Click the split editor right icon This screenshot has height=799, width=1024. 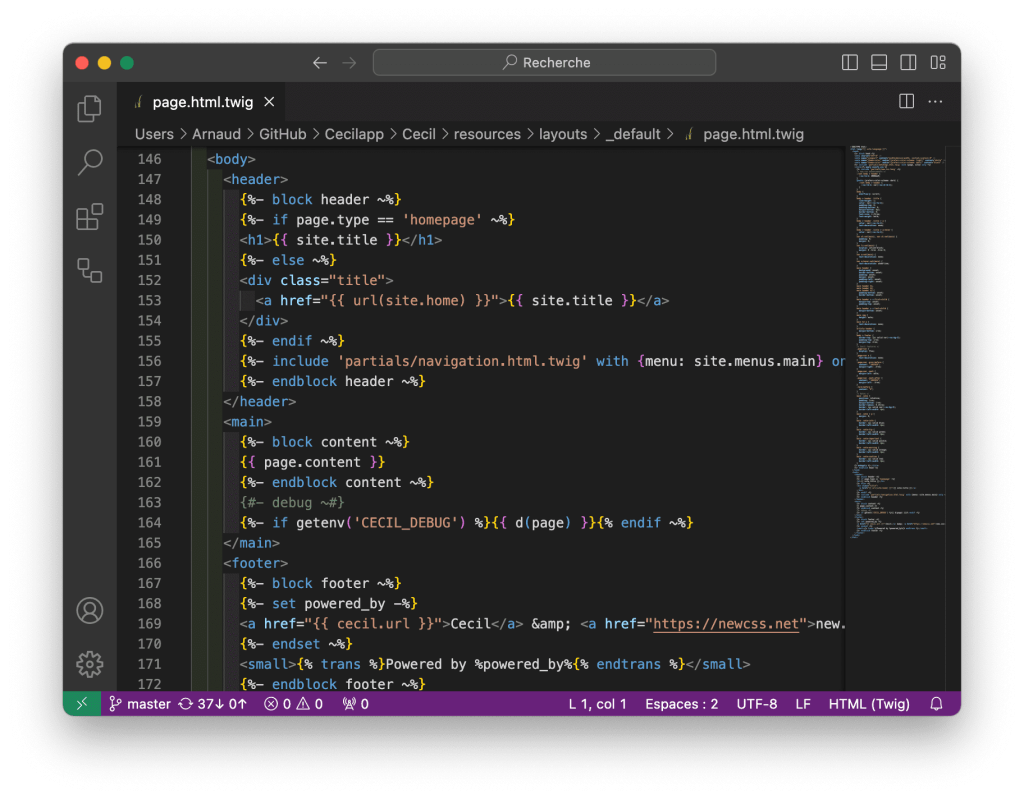(906, 102)
